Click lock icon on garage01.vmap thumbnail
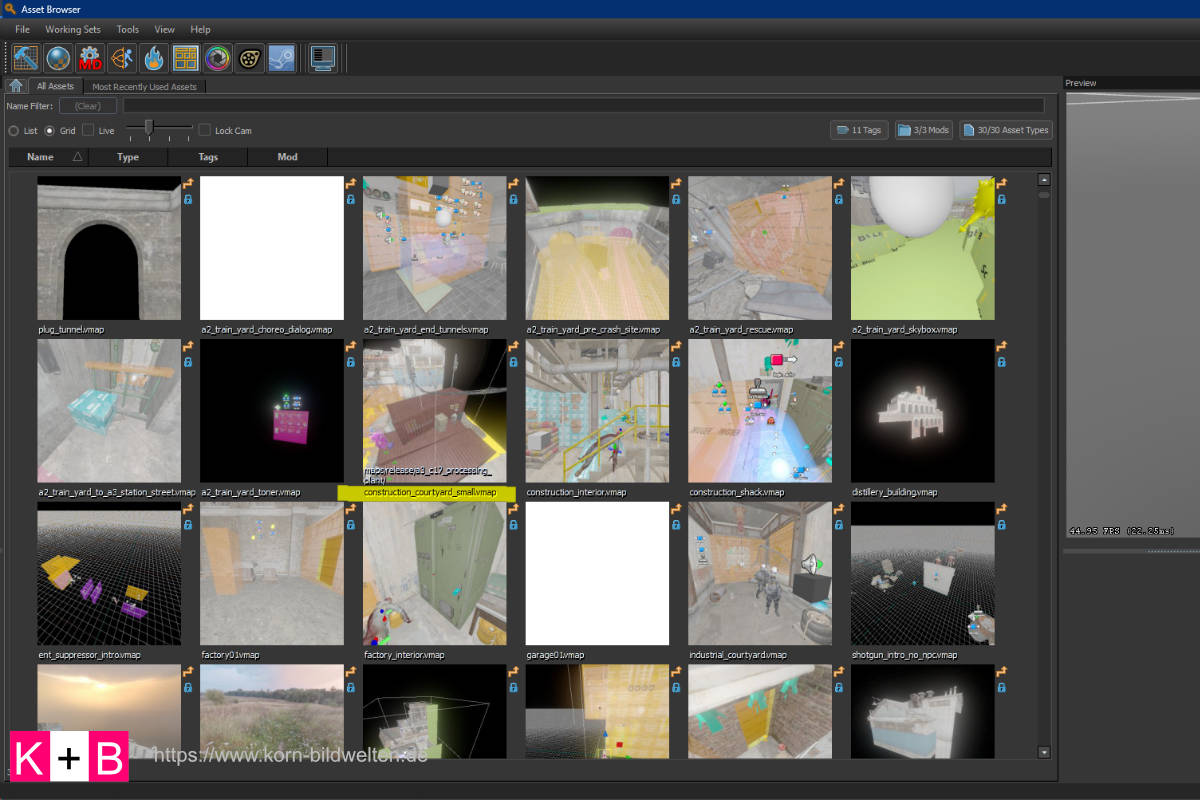 [676, 525]
